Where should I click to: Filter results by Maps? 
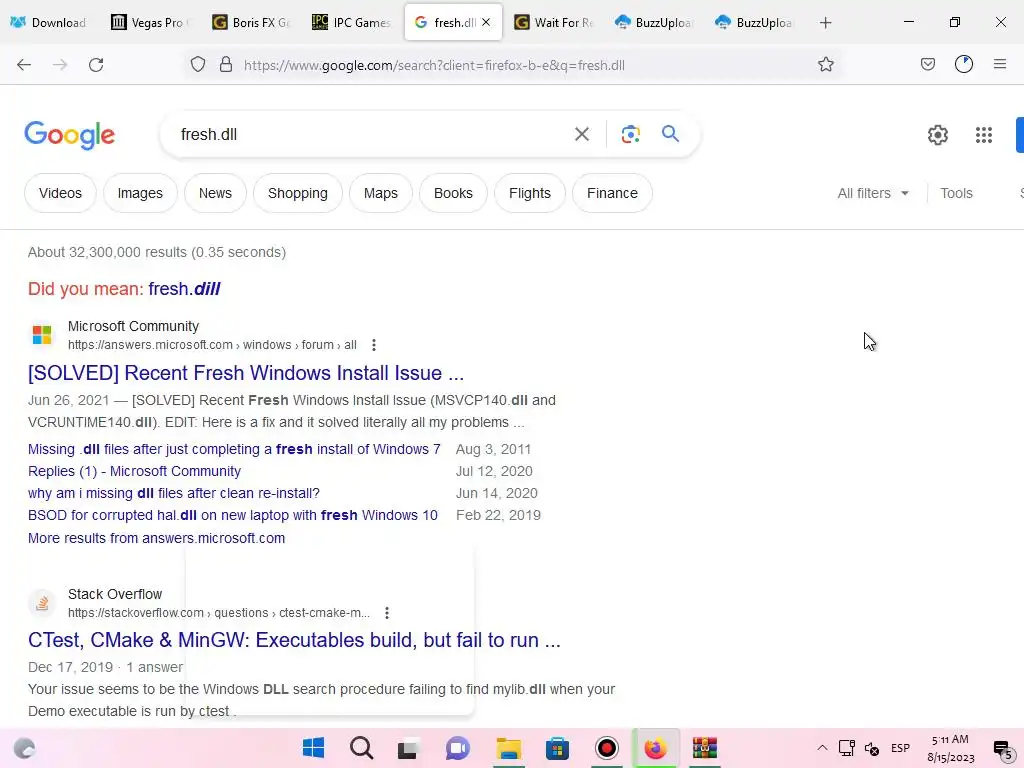pyautogui.click(x=381, y=193)
